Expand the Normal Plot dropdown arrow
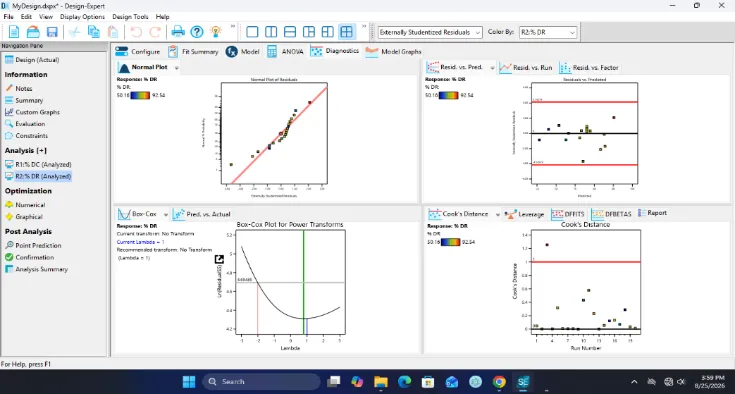 pos(177,68)
